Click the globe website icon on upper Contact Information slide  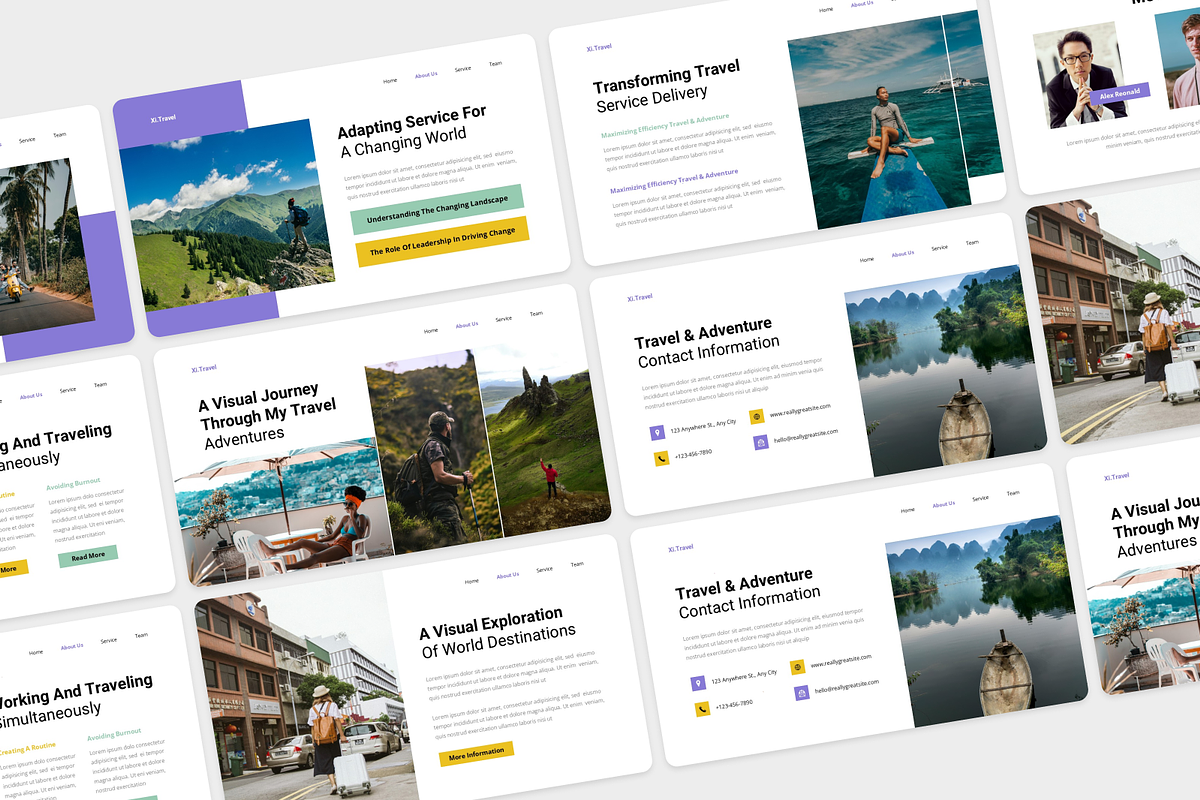tap(757, 416)
